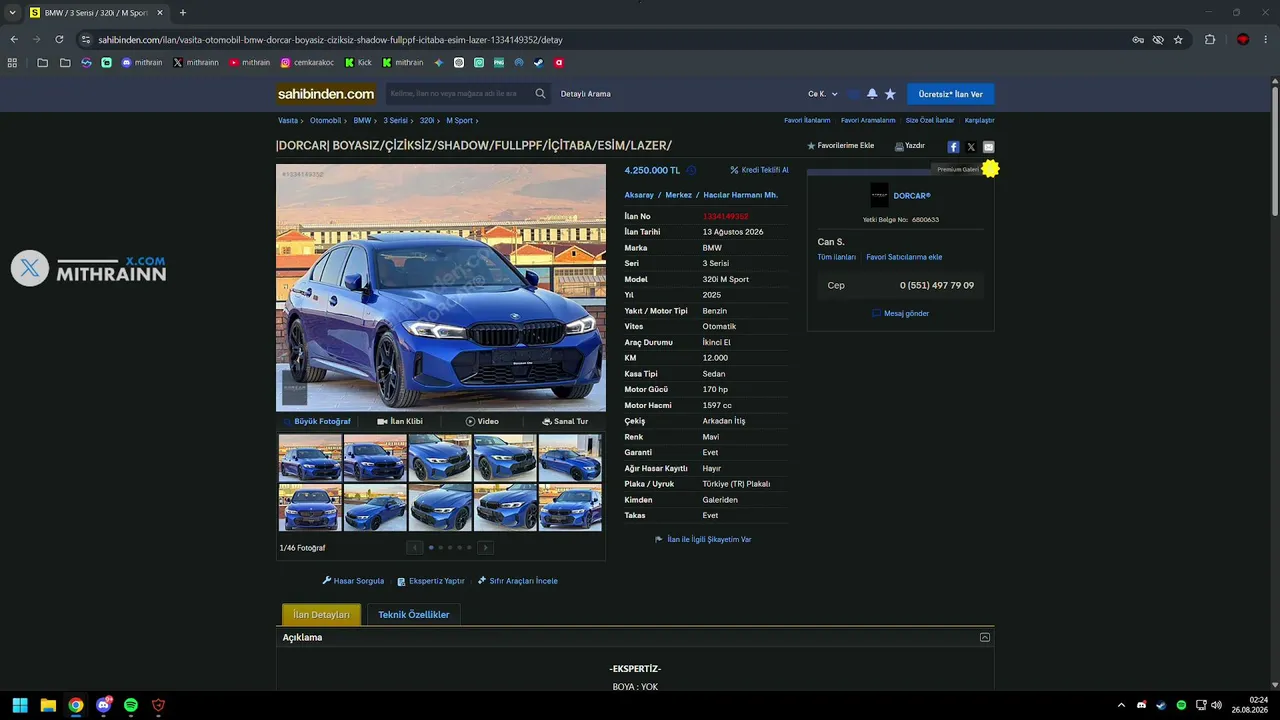The height and width of the screenshot is (720, 1280).
Task: Open Spotify from the taskbar
Action: (131, 705)
